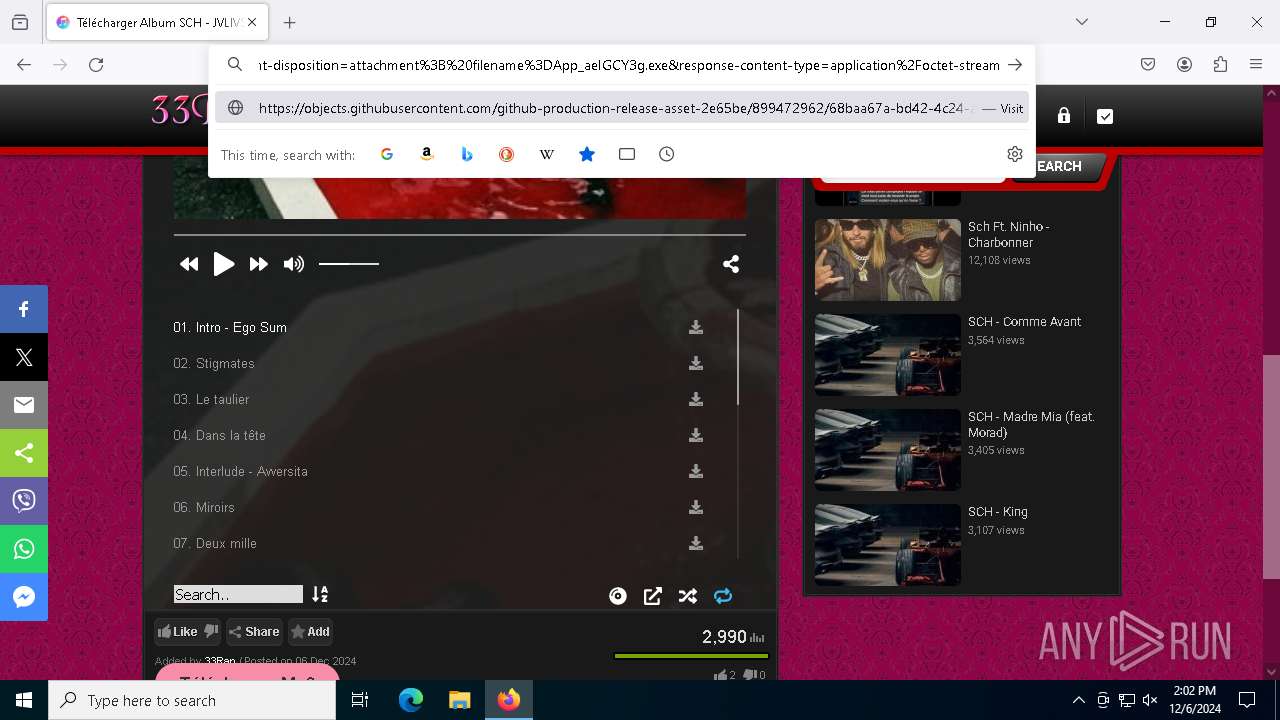This screenshot has height=720, width=1280.
Task: Open SCH - King link
Action: (x=998, y=512)
